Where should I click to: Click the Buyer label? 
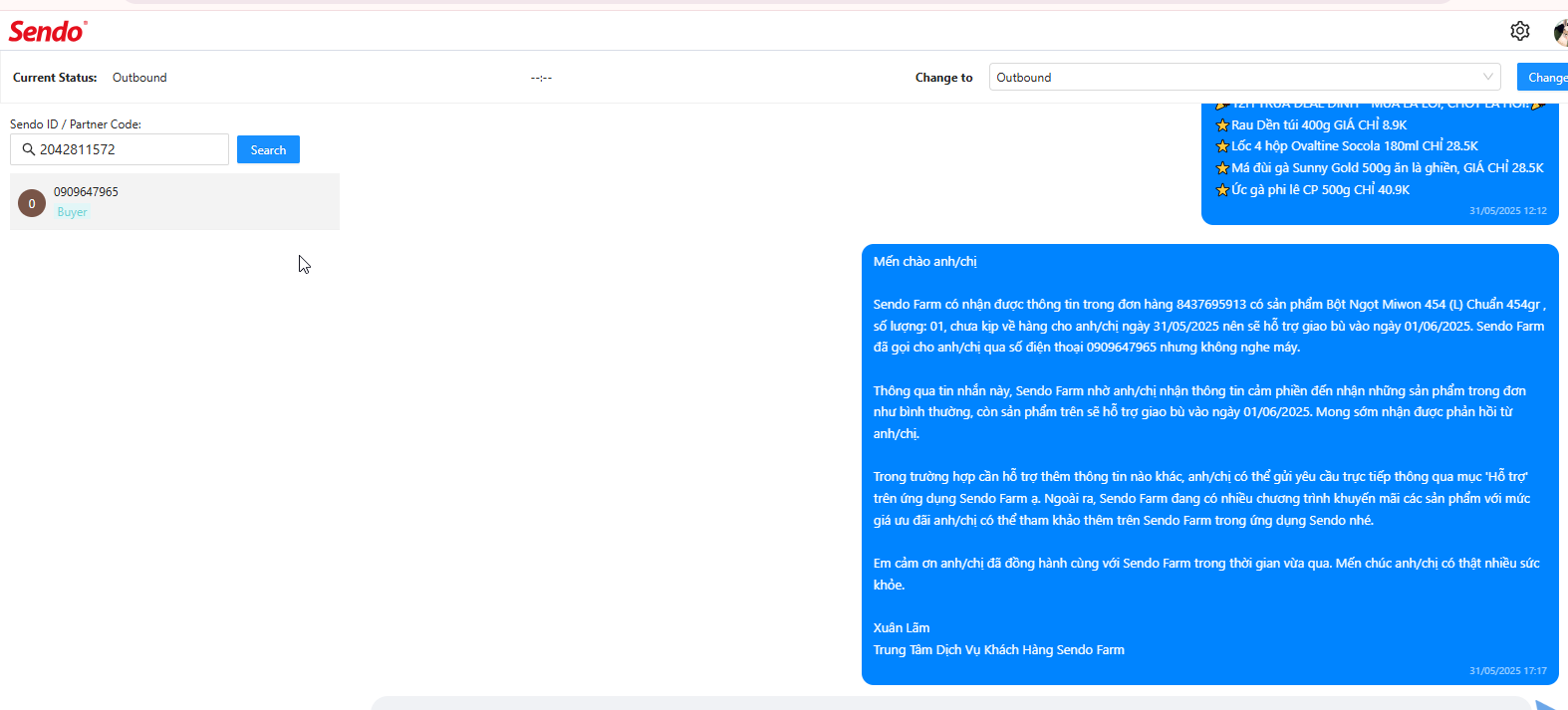[72, 212]
